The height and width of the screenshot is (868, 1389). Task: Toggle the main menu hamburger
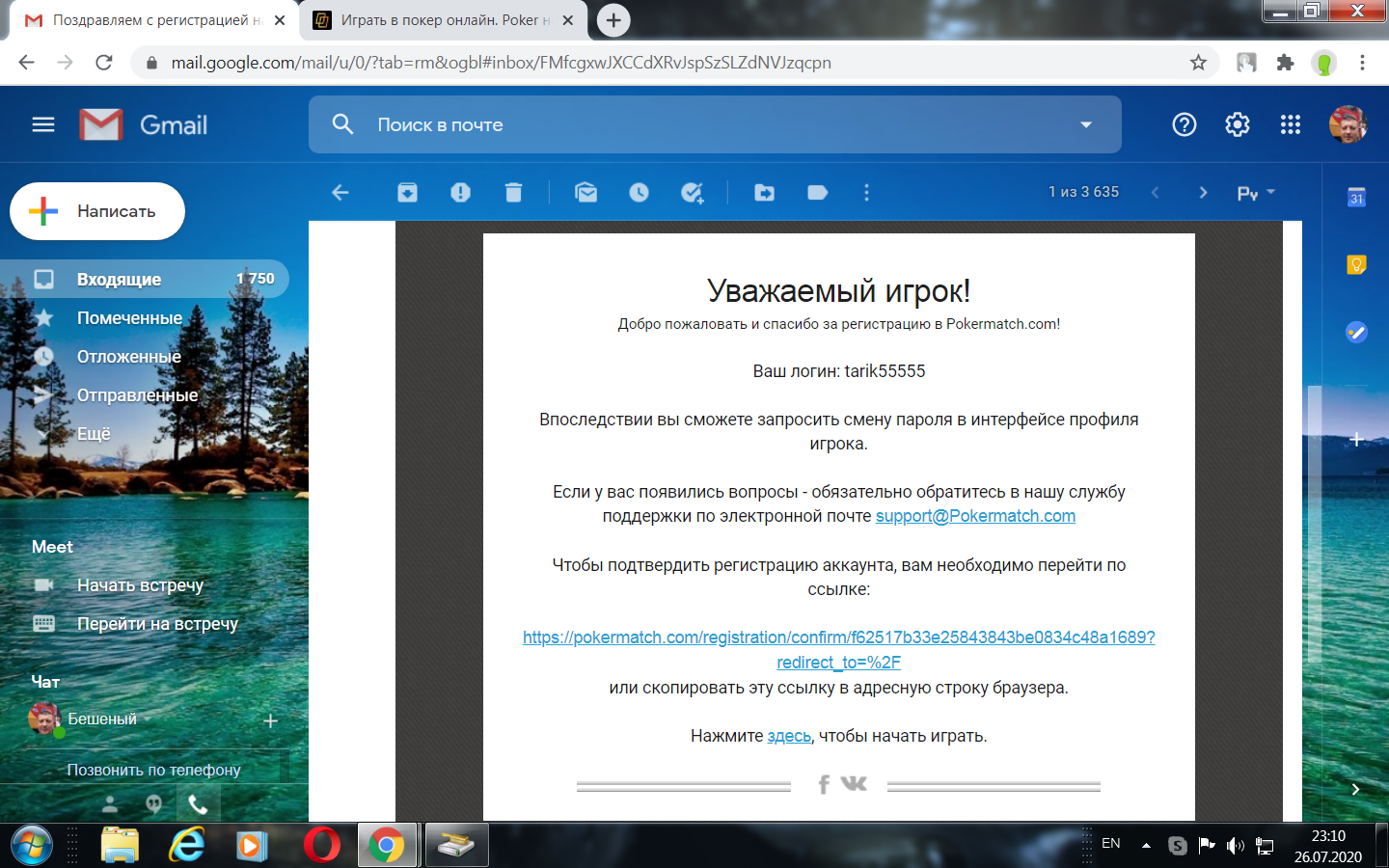[43, 124]
